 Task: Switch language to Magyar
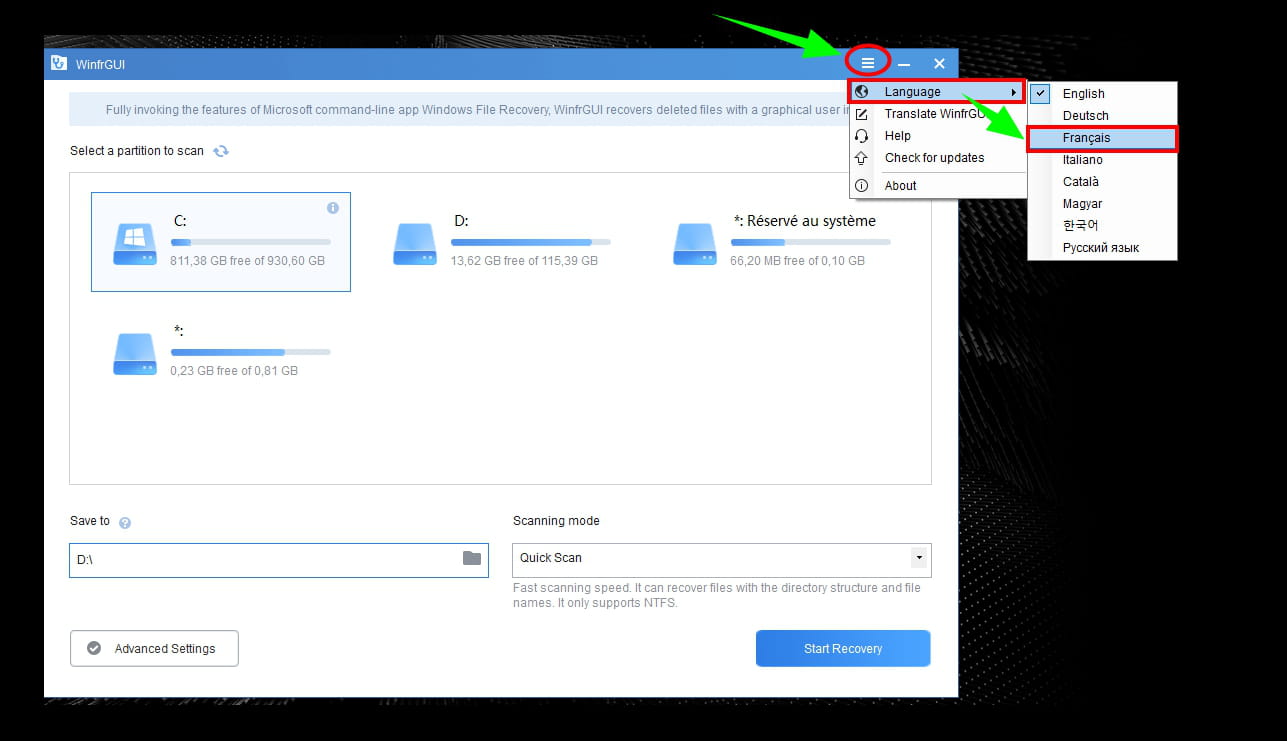(x=1102, y=204)
